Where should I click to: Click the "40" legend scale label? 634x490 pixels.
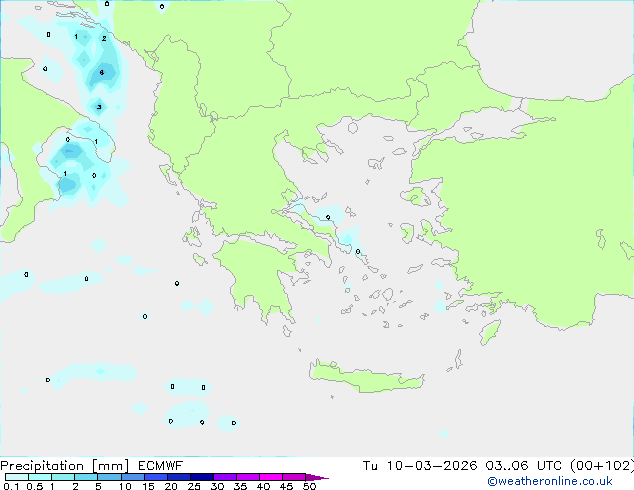[263, 486]
